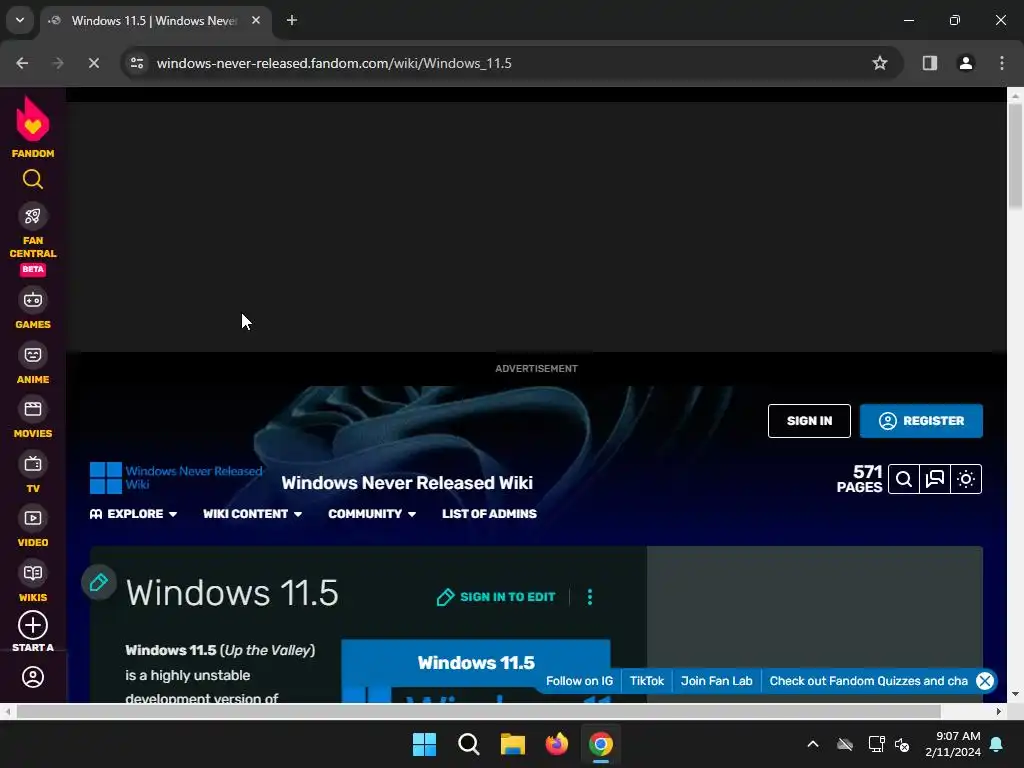The height and width of the screenshot is (768, 1024).
Task: Open the TV sidebar icon
Action: (33, 464)
